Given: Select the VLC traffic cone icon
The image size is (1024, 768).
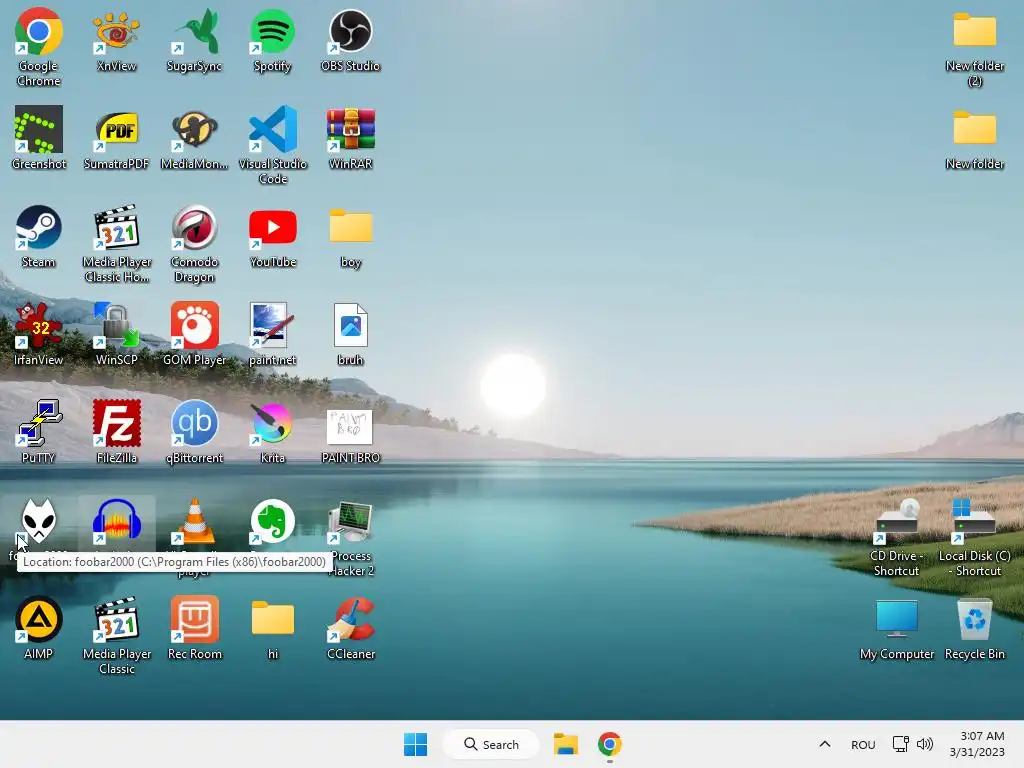Looking at the screenshot, I should (x=195, y=521).
